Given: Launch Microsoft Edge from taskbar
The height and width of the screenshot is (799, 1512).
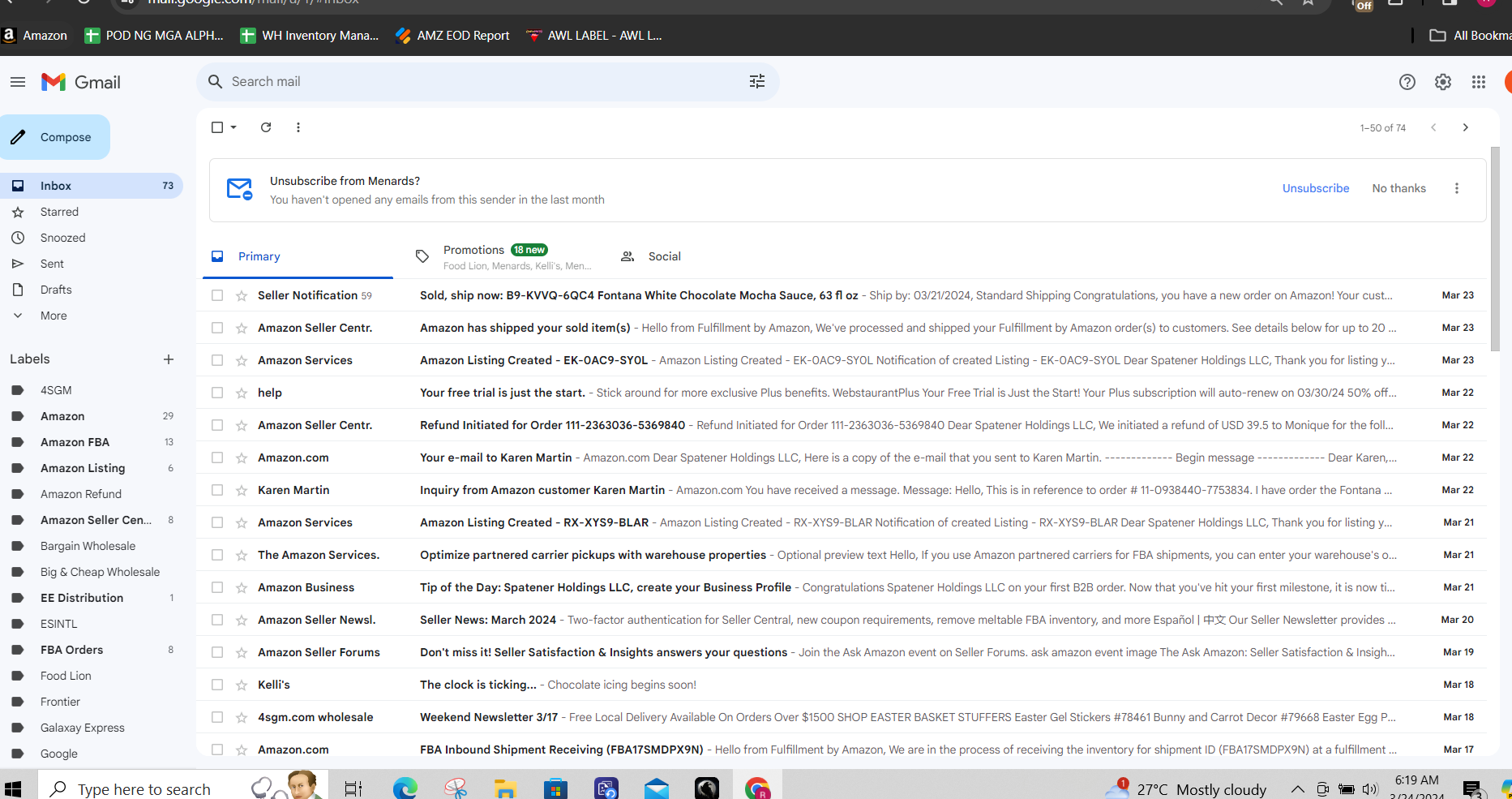Looking at the screenshot, I should pyautogui.click(x=405, y=788).
